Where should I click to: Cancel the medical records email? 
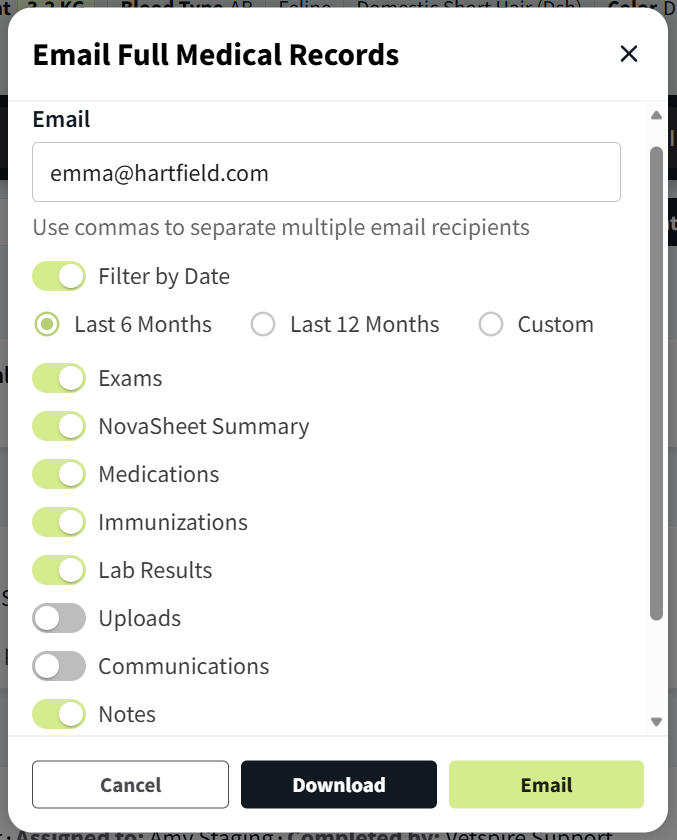pyautogui.click(x=130, y=785)
